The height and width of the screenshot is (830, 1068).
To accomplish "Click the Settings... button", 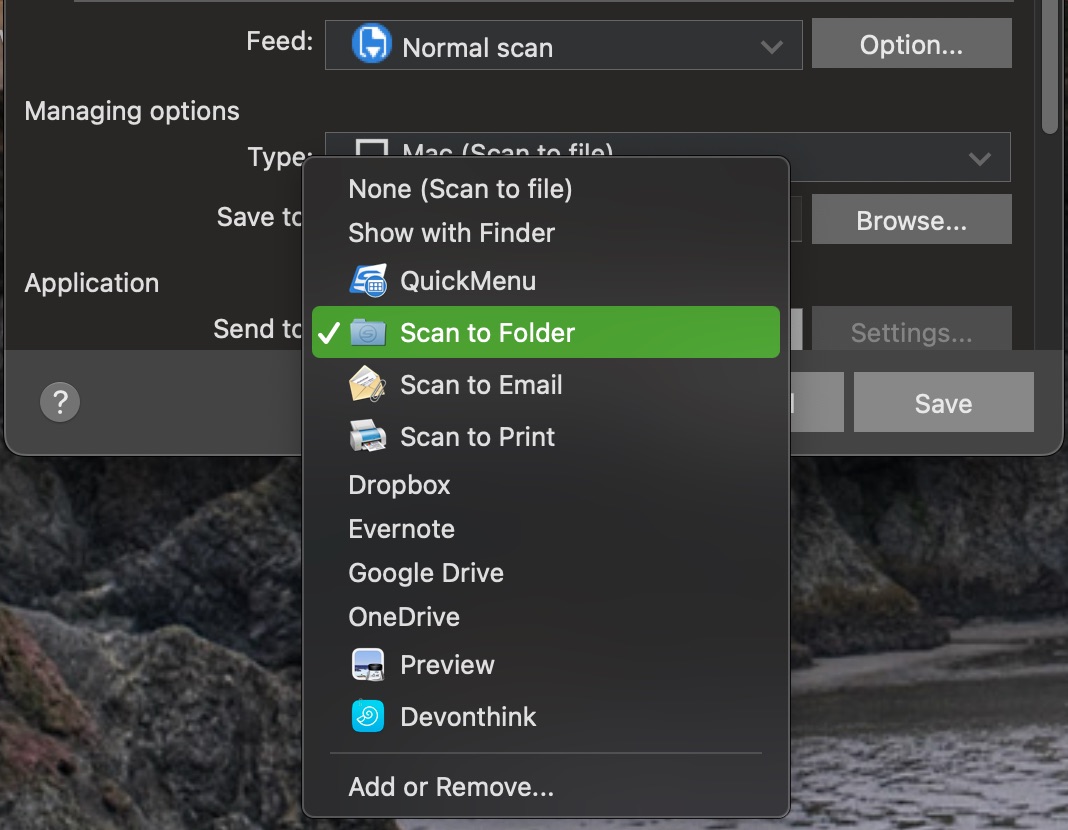I will 911,329.
